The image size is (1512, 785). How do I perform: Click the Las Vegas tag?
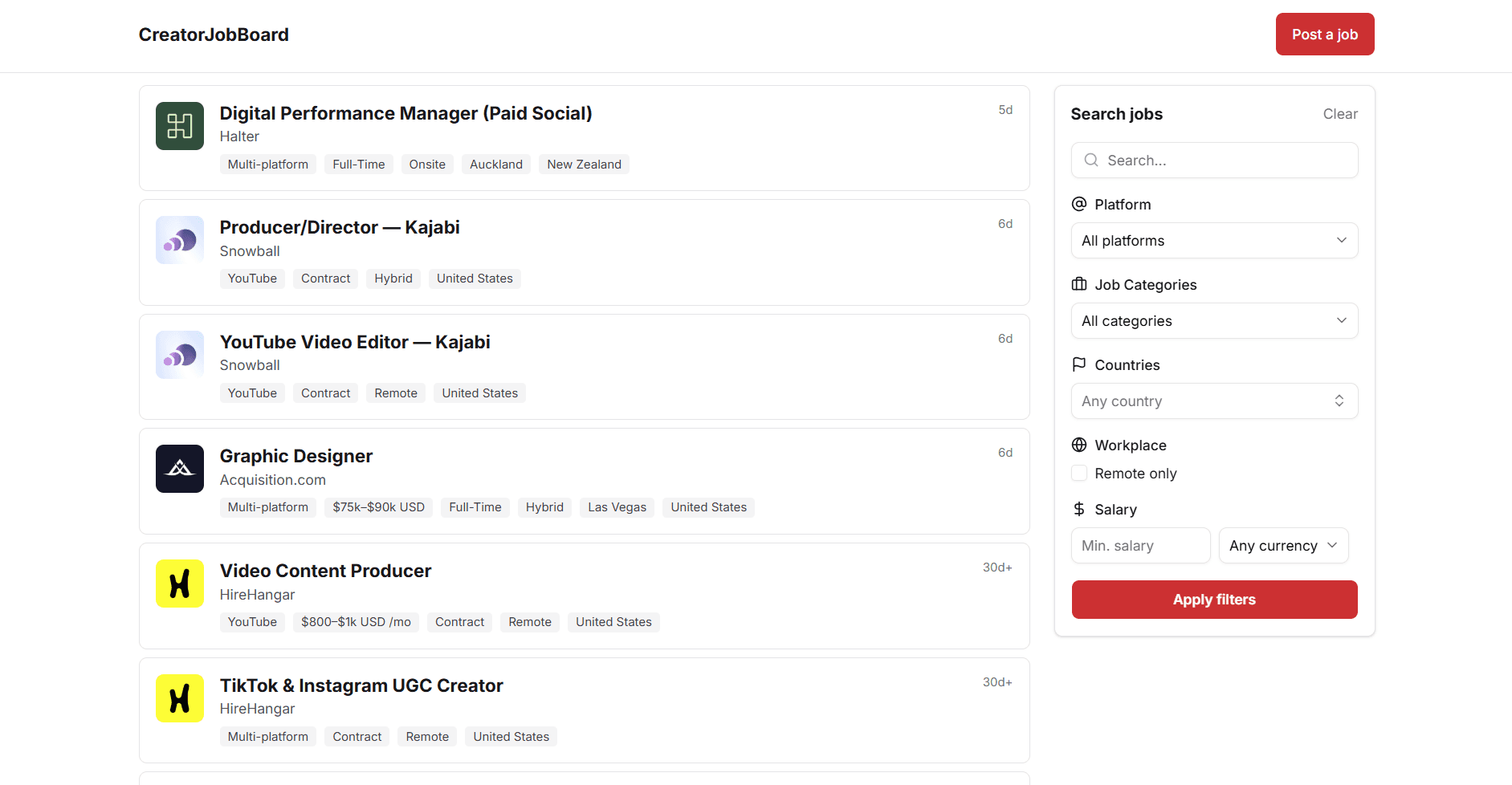[x=617, y=507]
